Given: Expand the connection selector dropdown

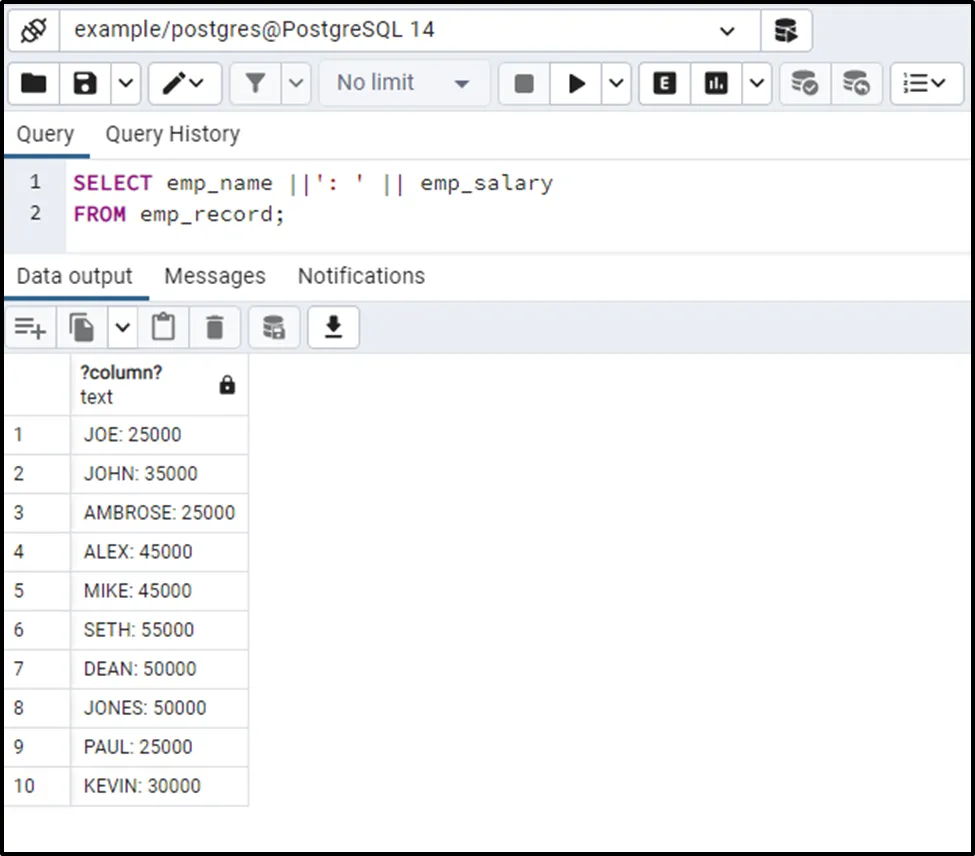Looking at the screenshot, I should click(727, 31).
